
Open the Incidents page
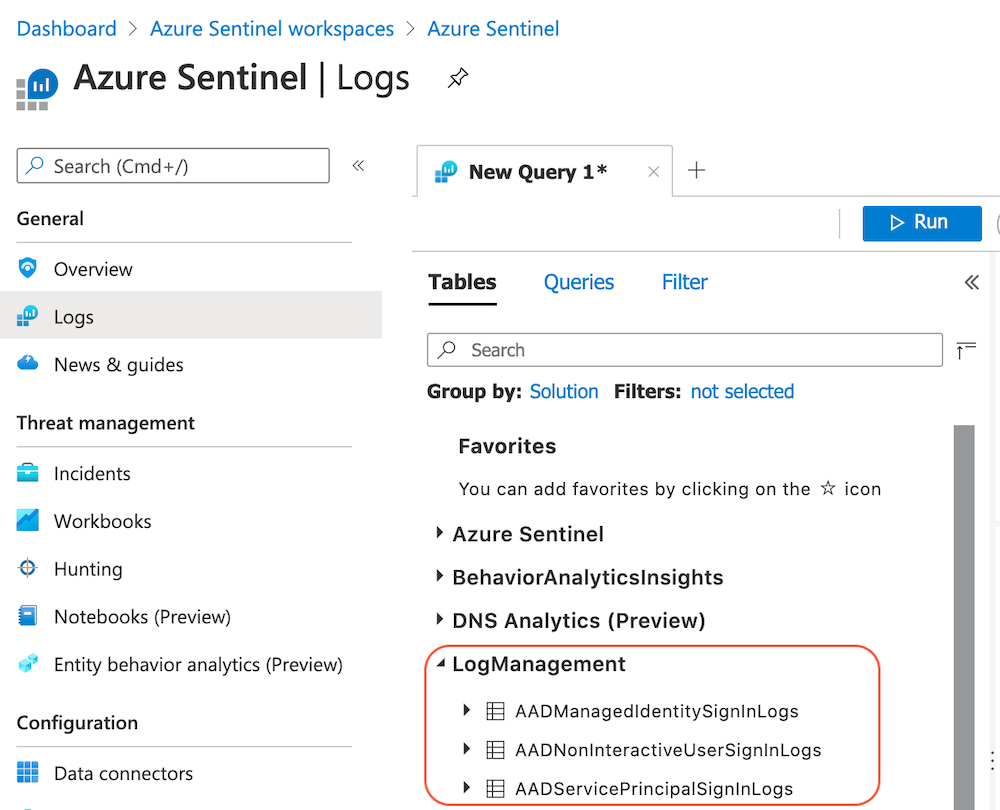[x=93, y=473]
